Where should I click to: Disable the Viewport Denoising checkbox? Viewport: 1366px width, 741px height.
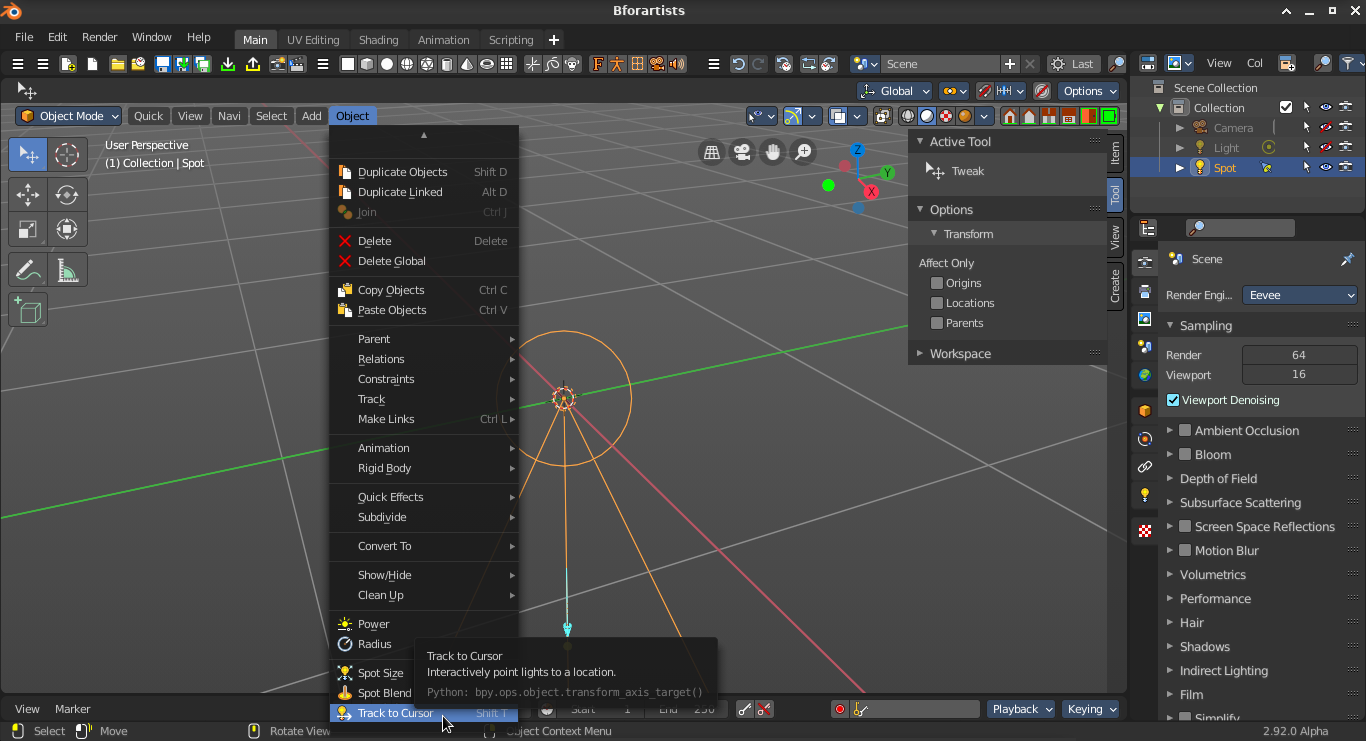1173,400
